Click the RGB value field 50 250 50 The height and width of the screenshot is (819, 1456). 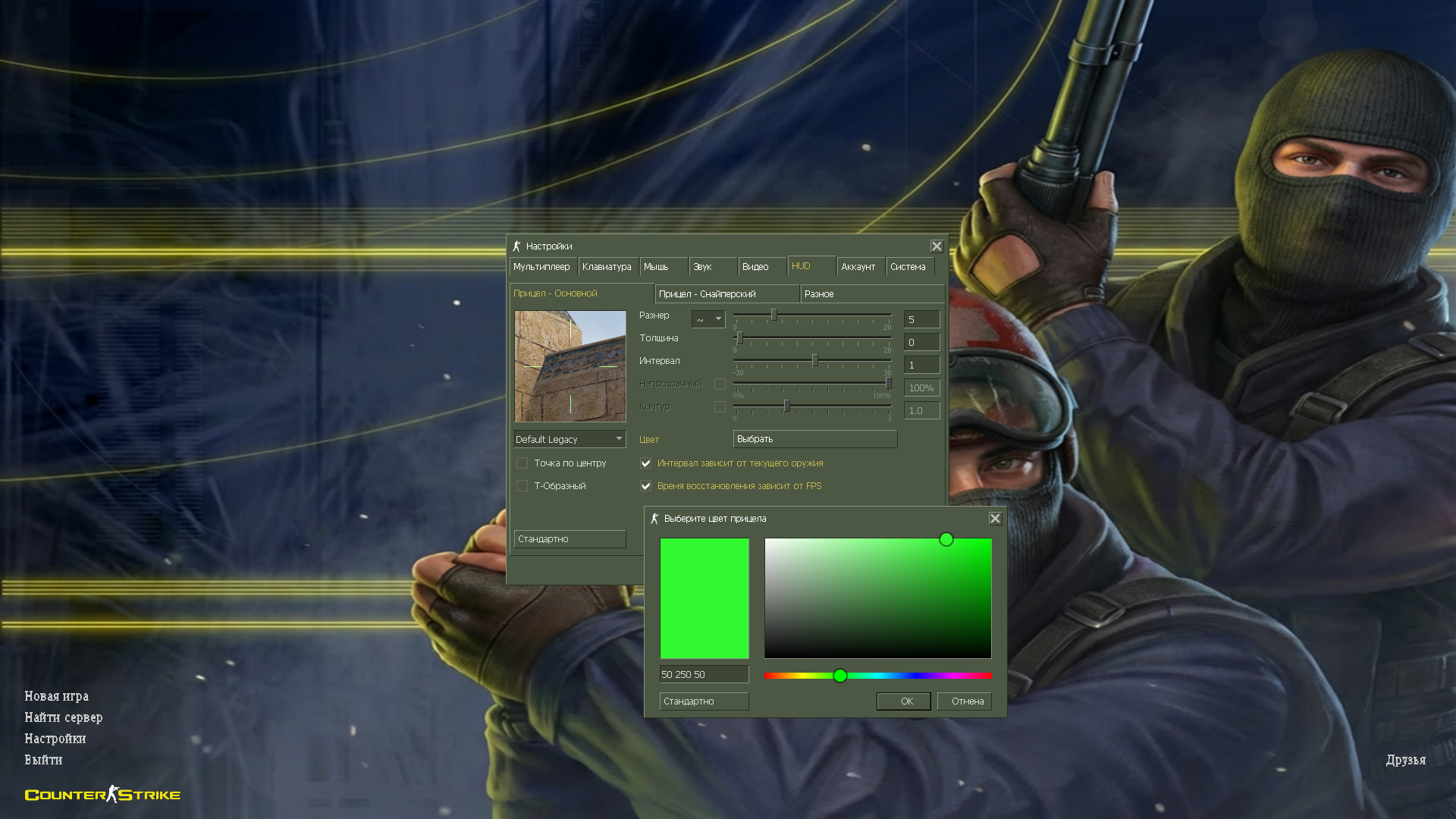(x=703, y=674)
